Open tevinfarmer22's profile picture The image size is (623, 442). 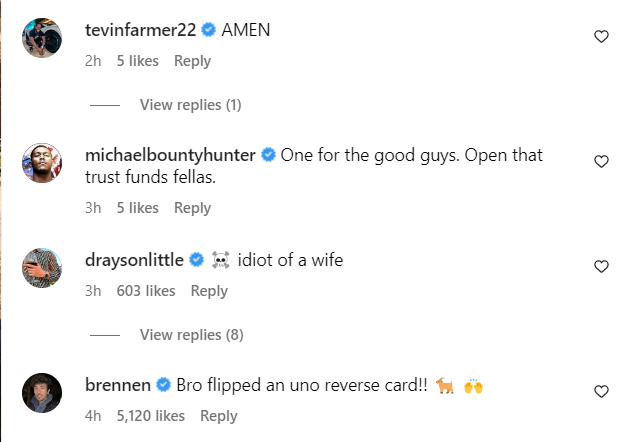point(43,38)
